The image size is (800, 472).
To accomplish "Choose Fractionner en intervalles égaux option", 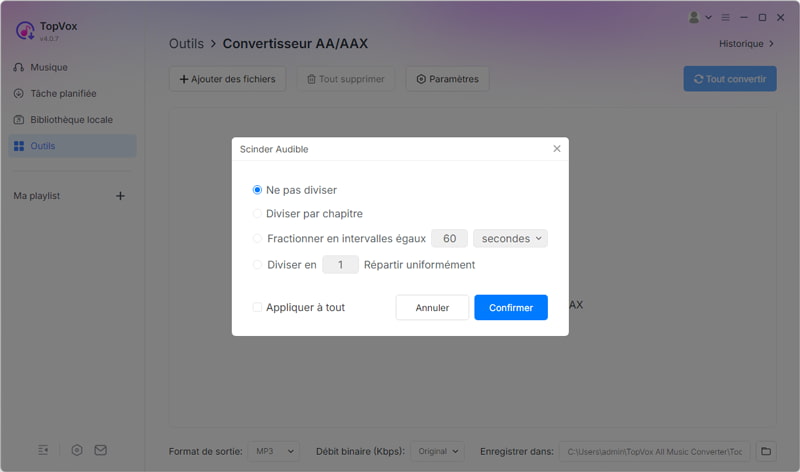I will pos(258,239).
